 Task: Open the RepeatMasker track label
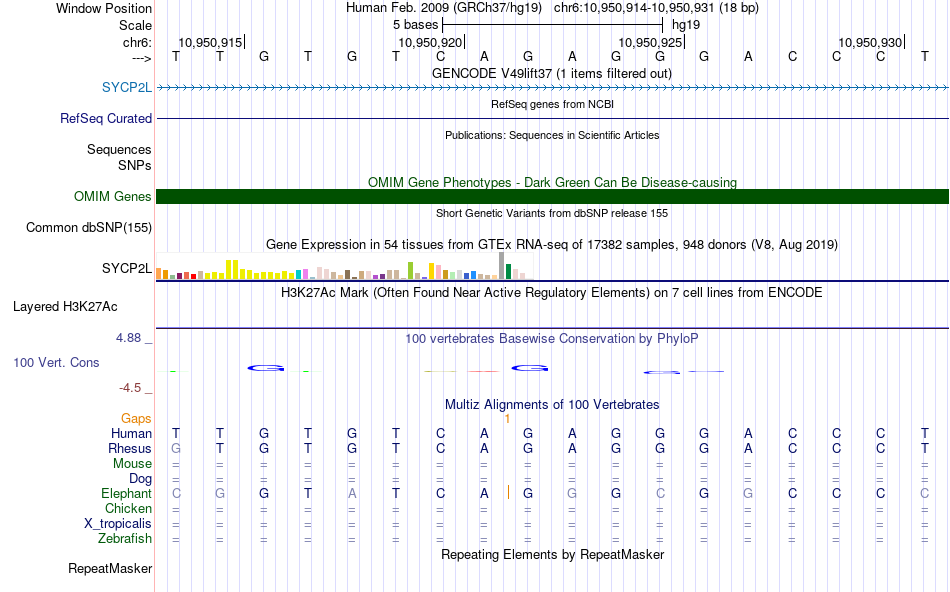click(110, 568)
